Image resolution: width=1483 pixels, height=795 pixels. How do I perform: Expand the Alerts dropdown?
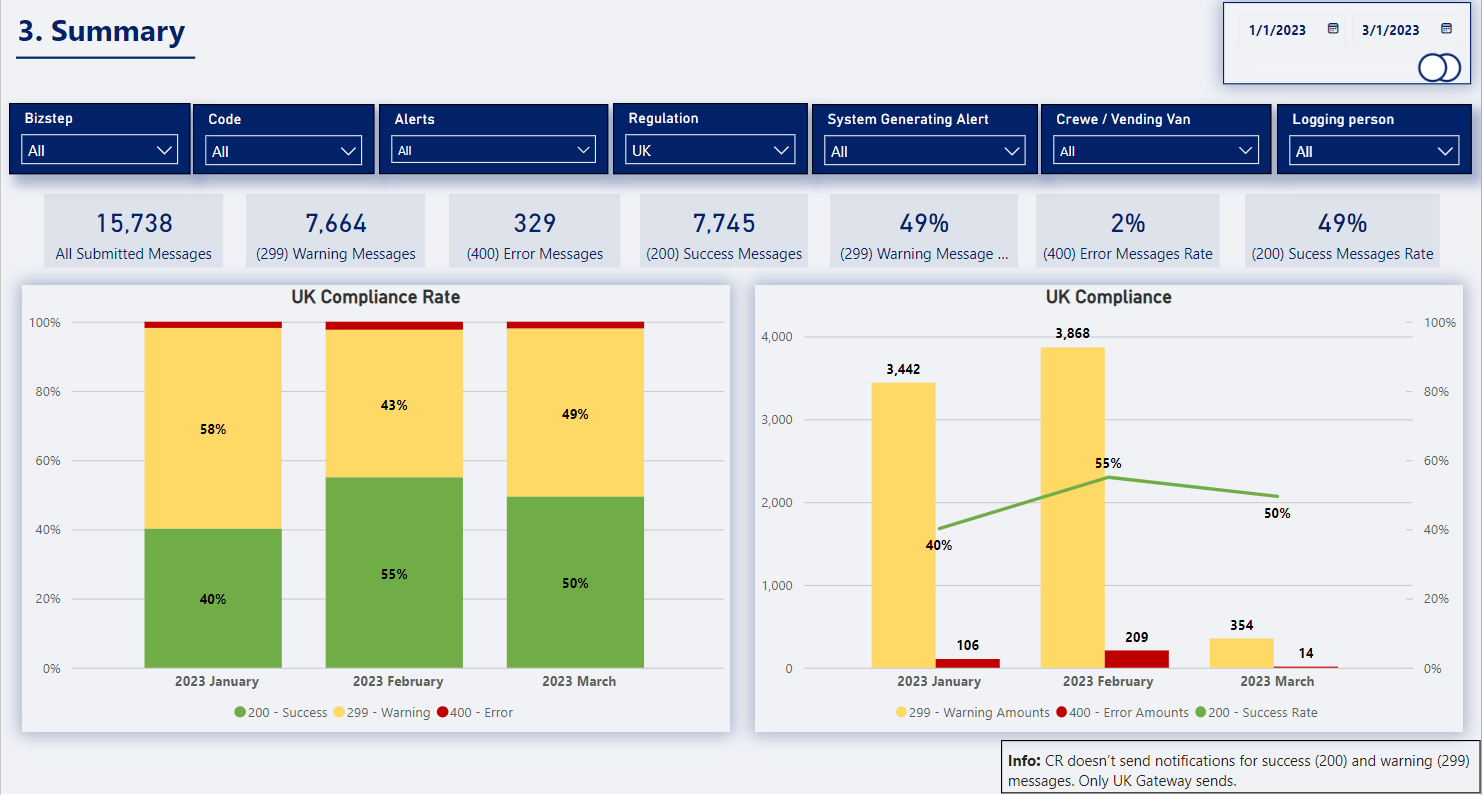494,150
